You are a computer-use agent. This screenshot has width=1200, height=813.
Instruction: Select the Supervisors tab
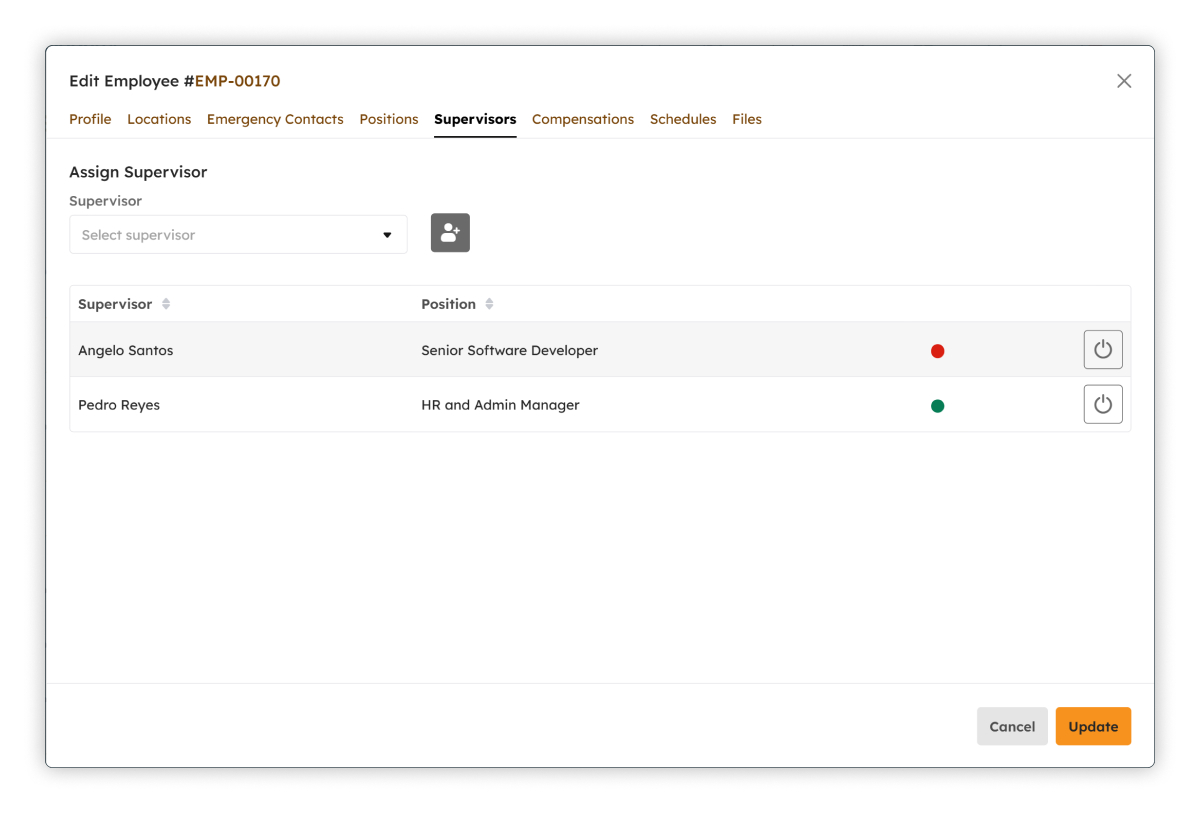click(x=475, y=119)
